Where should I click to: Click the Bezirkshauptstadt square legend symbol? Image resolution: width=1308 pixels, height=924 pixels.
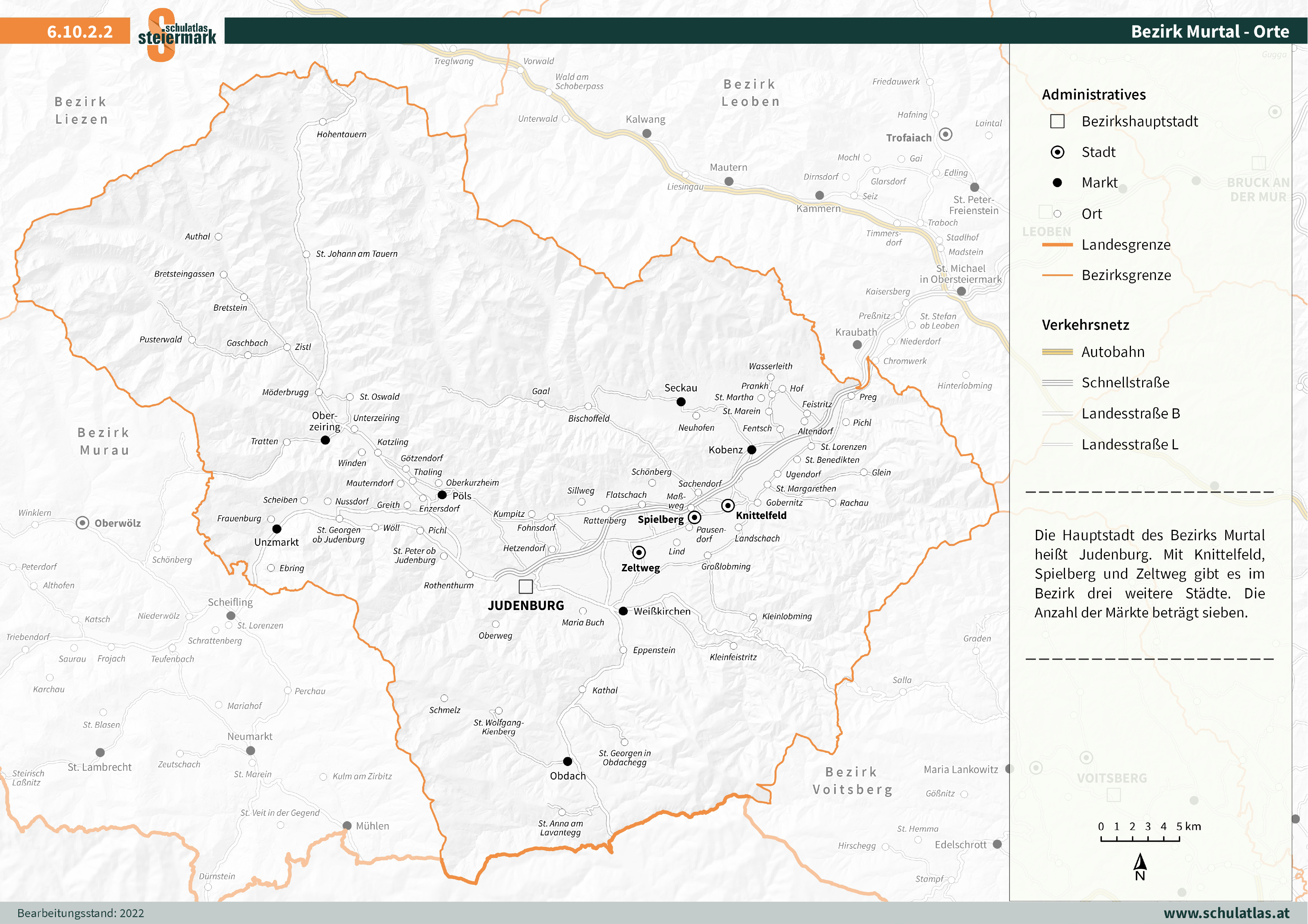point(1058,121)
